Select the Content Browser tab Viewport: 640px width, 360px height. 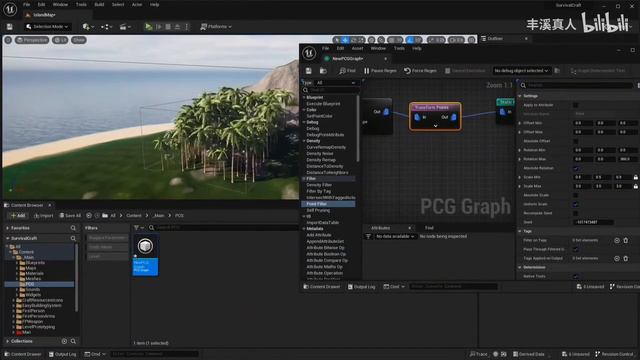(27, 205)
